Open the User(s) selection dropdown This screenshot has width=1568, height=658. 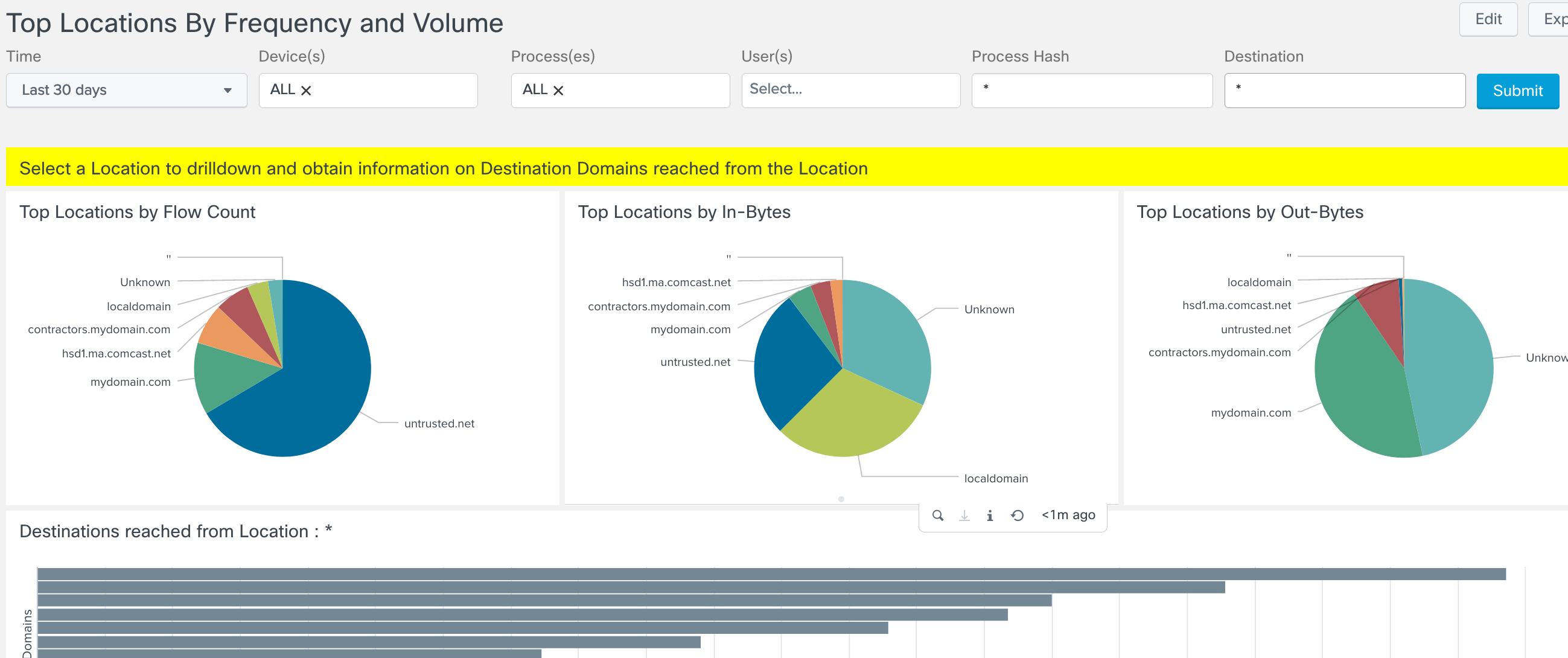[850, 90]
